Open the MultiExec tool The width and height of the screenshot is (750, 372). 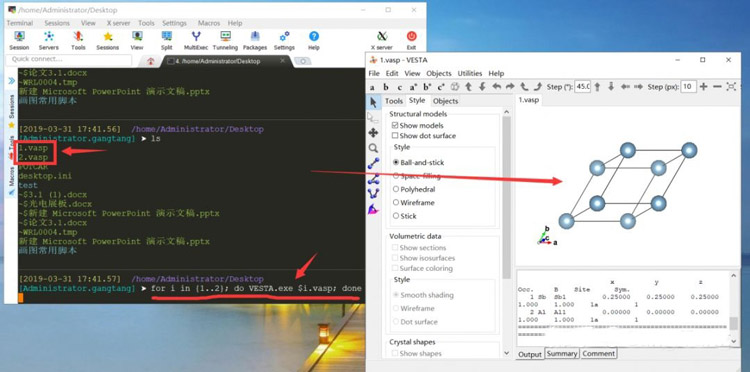click(x=196, y=40)
